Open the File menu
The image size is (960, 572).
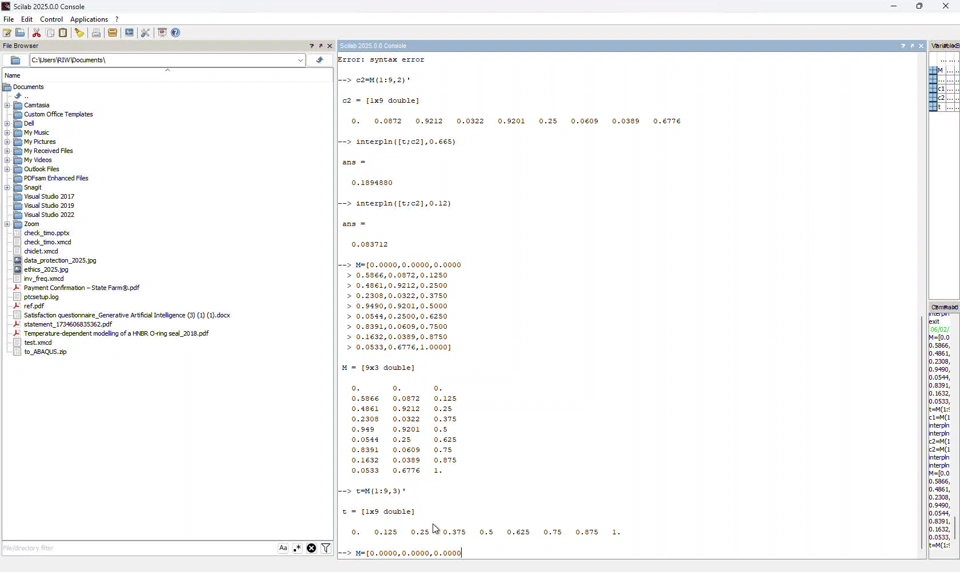pyautogui.click(x=9, y=20)
